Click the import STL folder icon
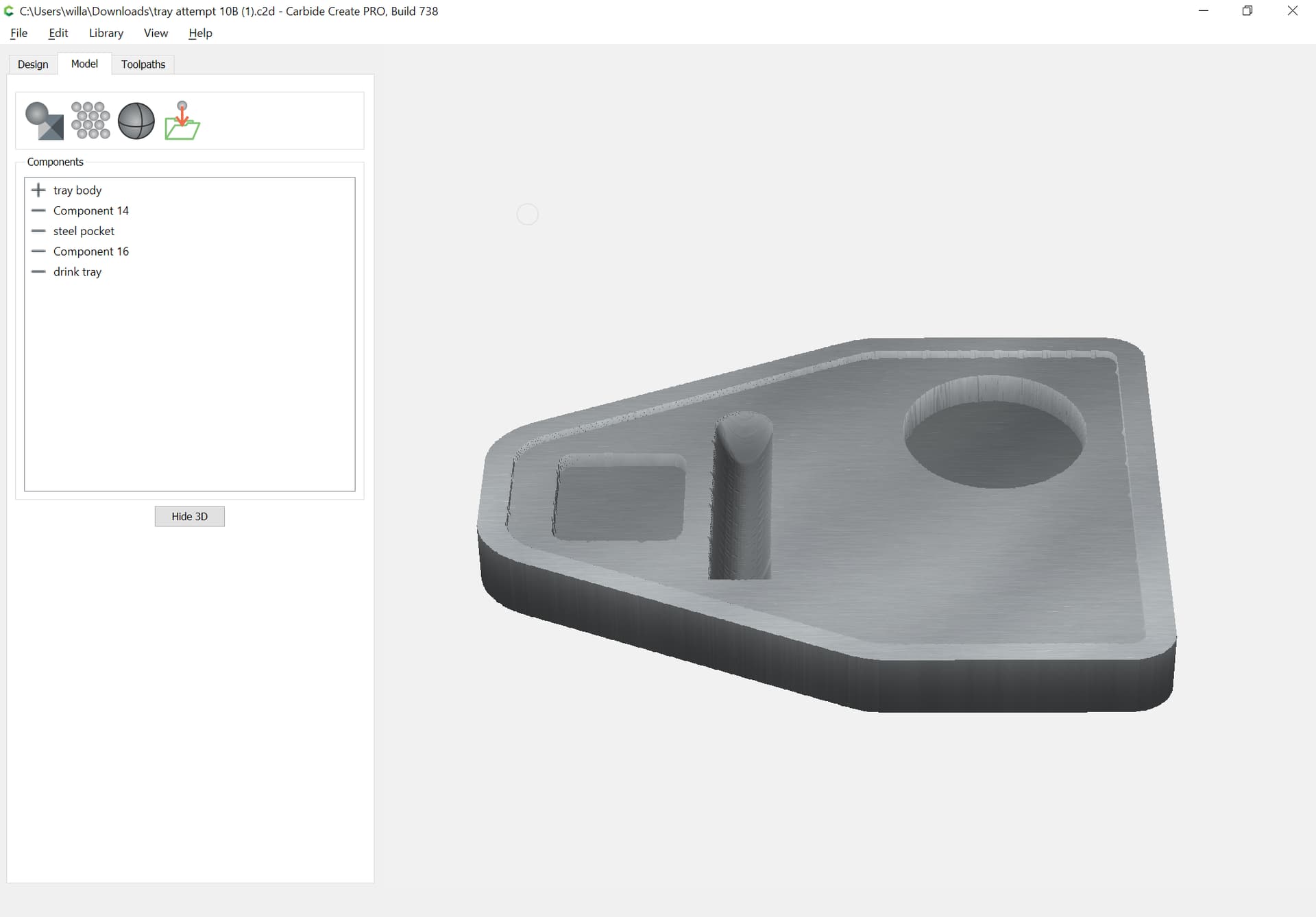This screenshot has height=917, width=1316. click(182, 121)
